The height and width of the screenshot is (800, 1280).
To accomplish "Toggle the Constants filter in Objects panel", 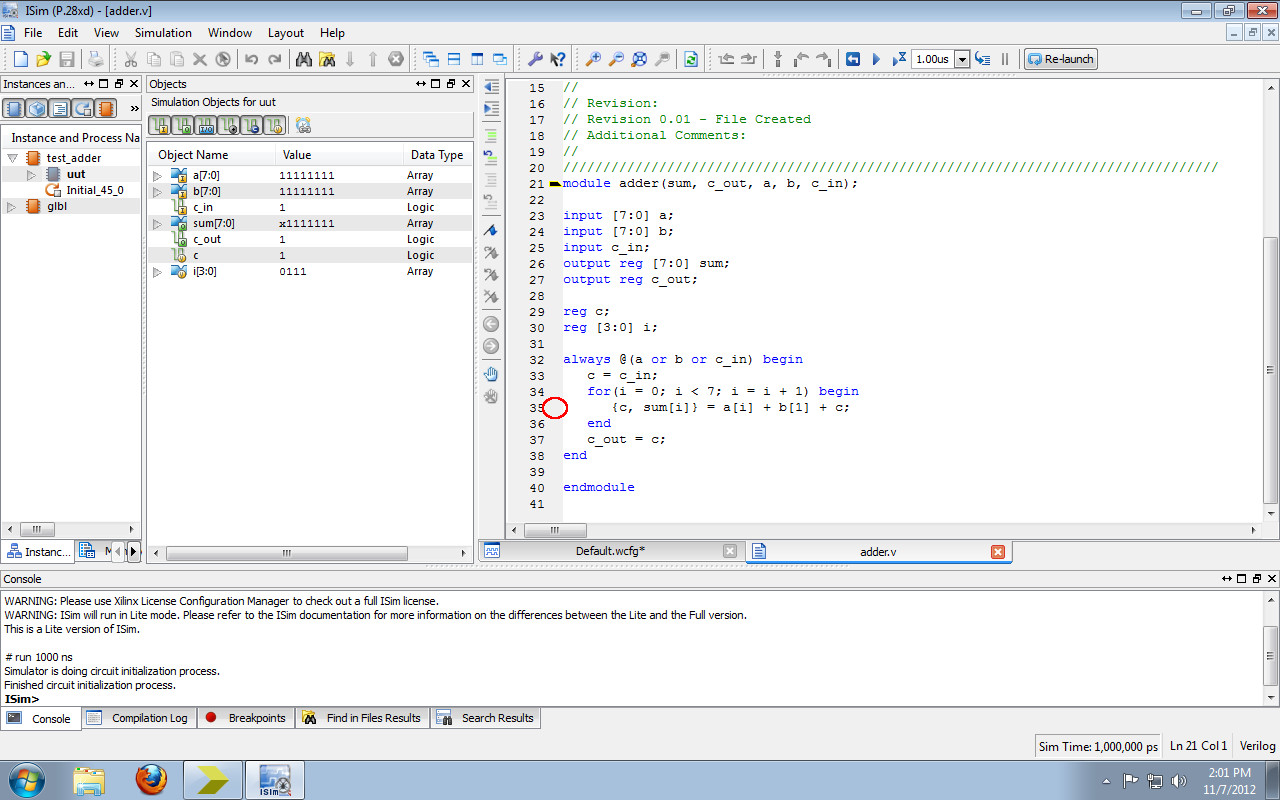I will point(252,126).
